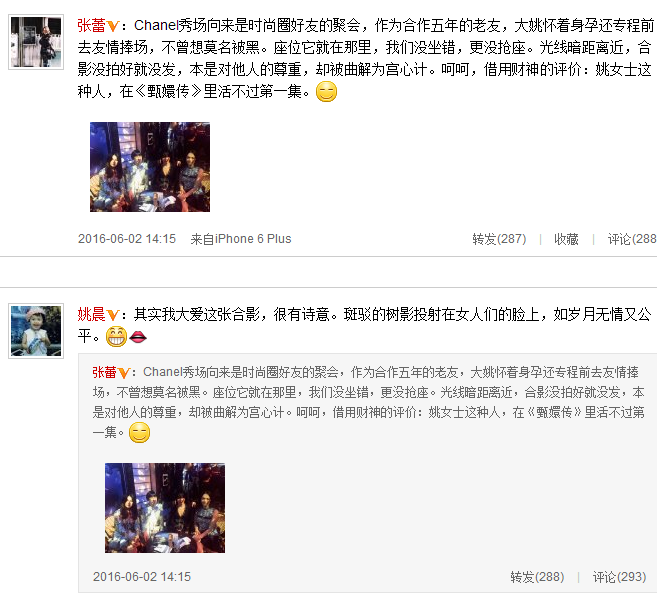Open 评论 comments on the top post

[x=632, y=239]
